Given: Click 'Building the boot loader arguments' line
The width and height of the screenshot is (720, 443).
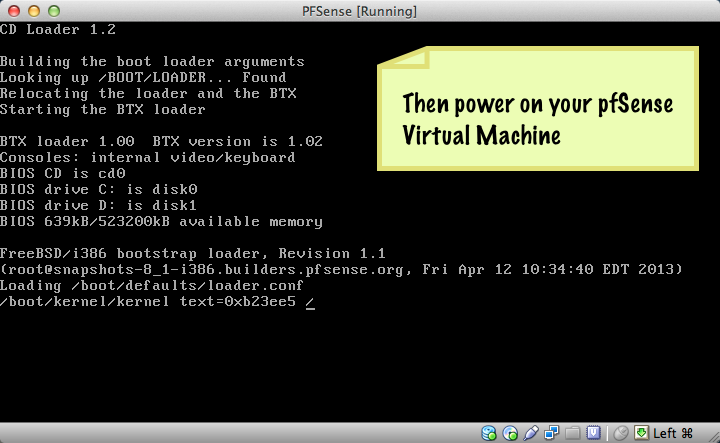Looking at the screenshot, I should 152,62.
